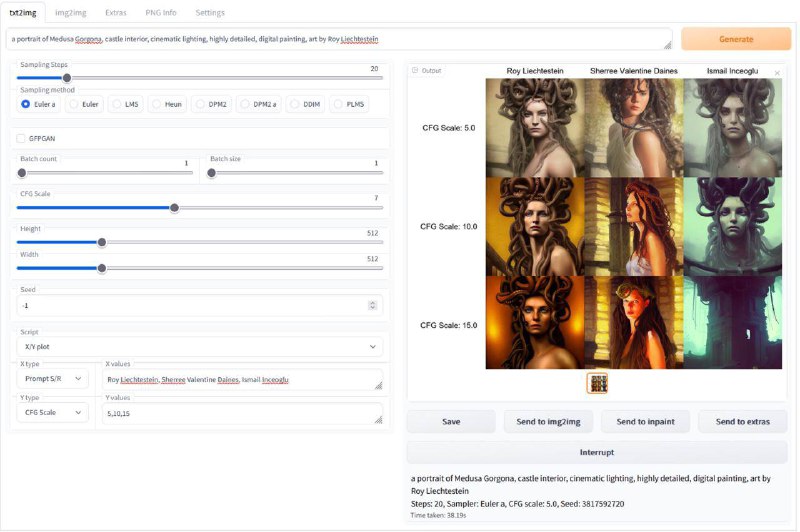Open the Settings tab
This screenshot has height=532, width=800.
210,13
